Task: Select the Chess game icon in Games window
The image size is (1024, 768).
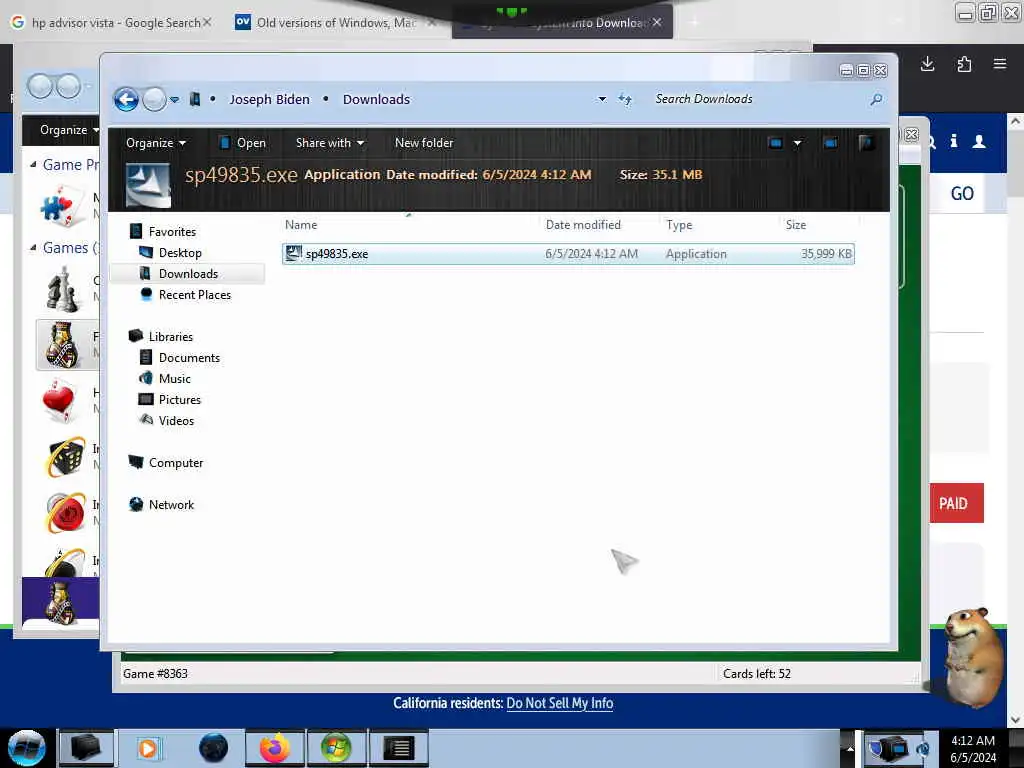Action: tap(63, 289)
